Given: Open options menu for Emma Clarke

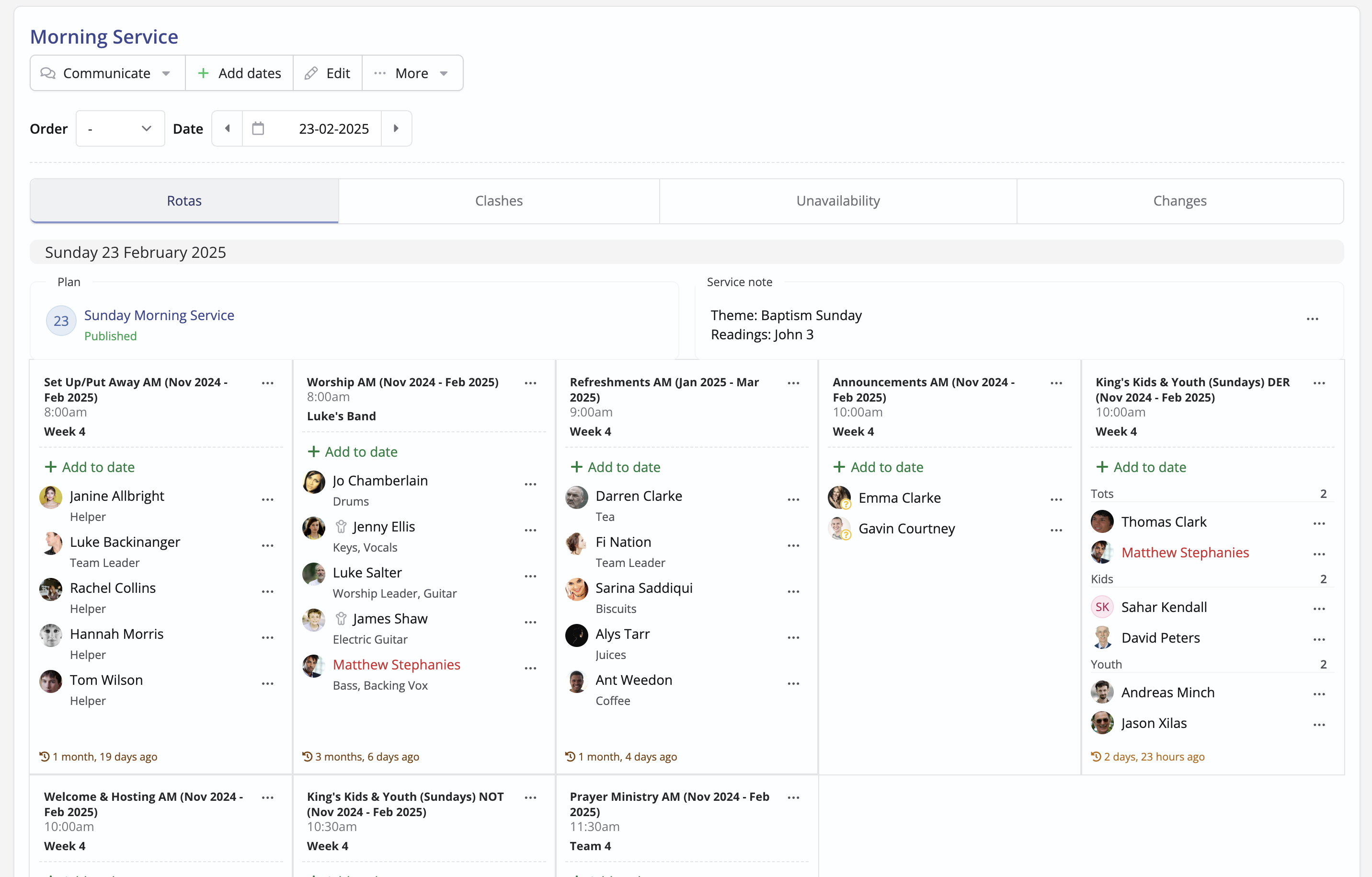Looking at the screenshot, I should coord(1056,499).
